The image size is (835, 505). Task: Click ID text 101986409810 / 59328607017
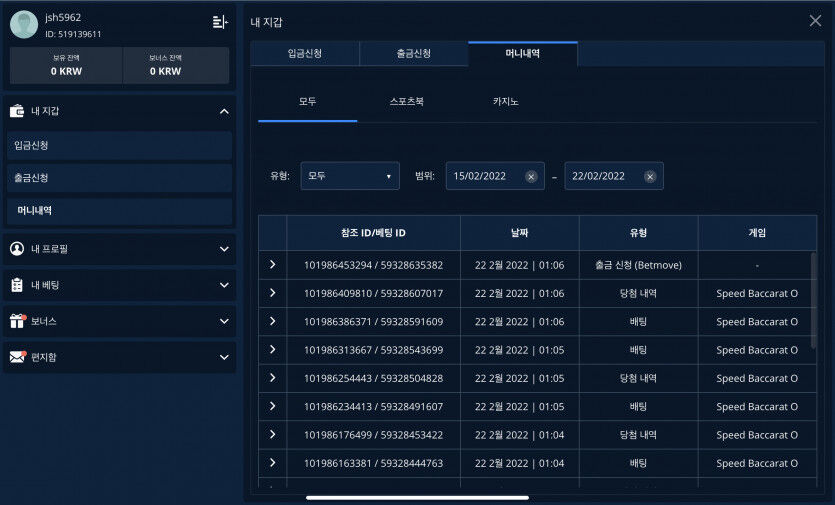pos(373,293)
